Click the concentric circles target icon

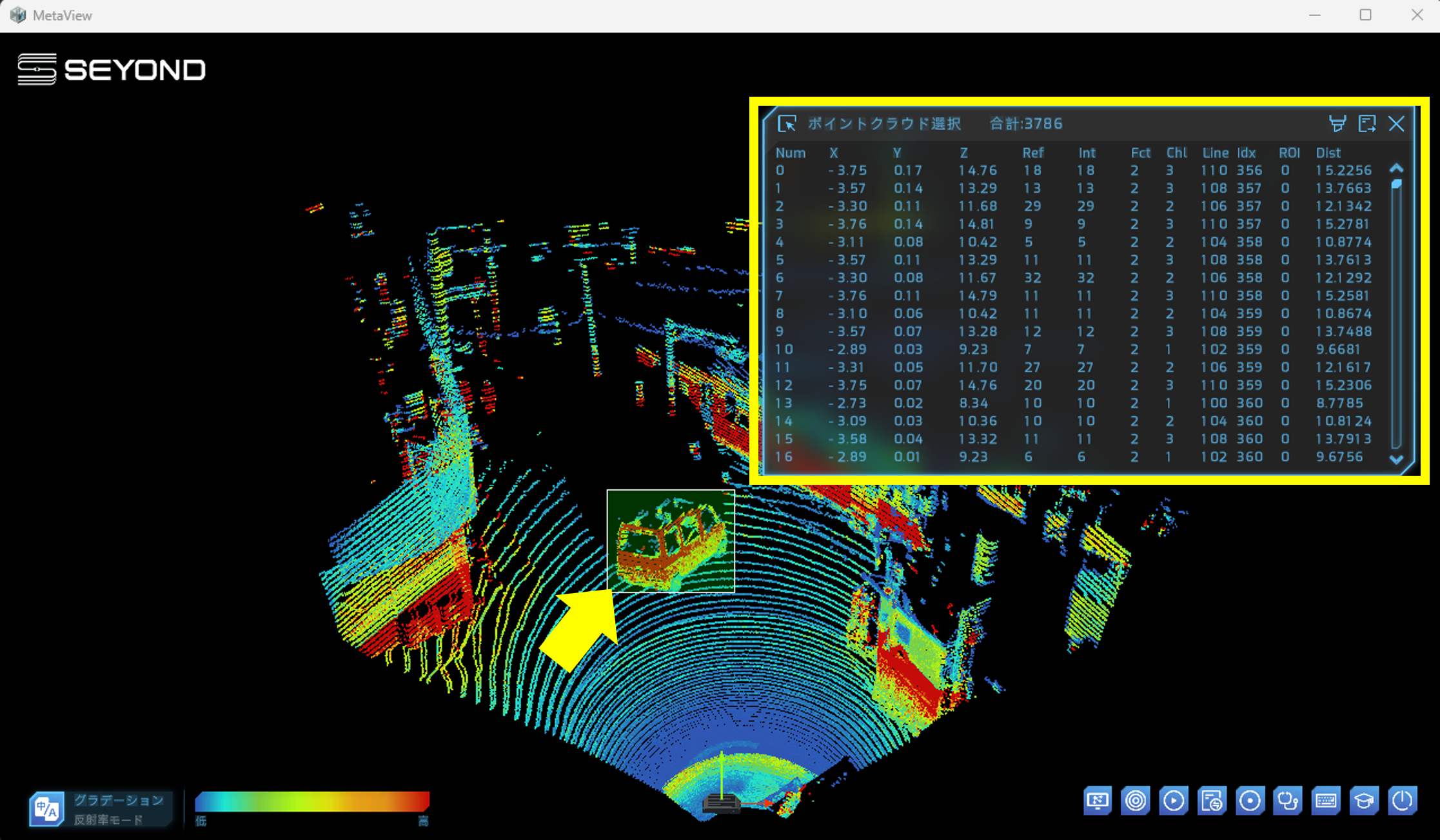[1135, 801]
